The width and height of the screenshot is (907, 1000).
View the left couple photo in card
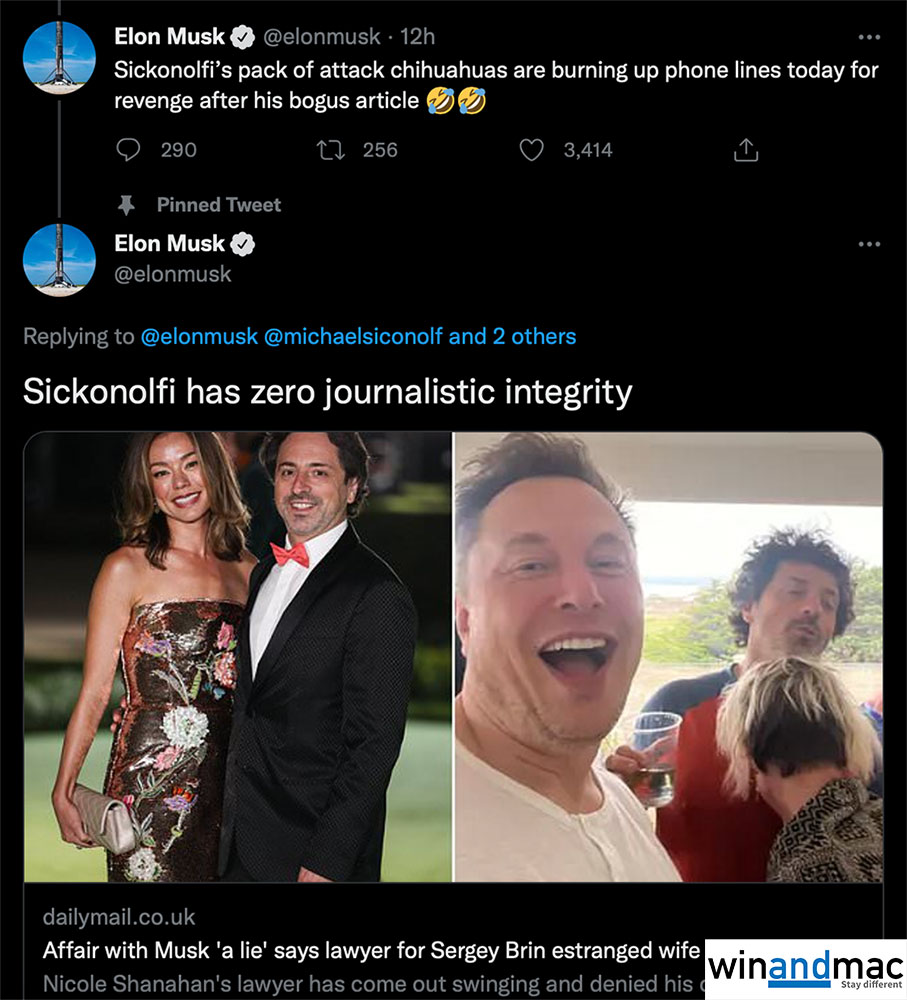point(237,657)
